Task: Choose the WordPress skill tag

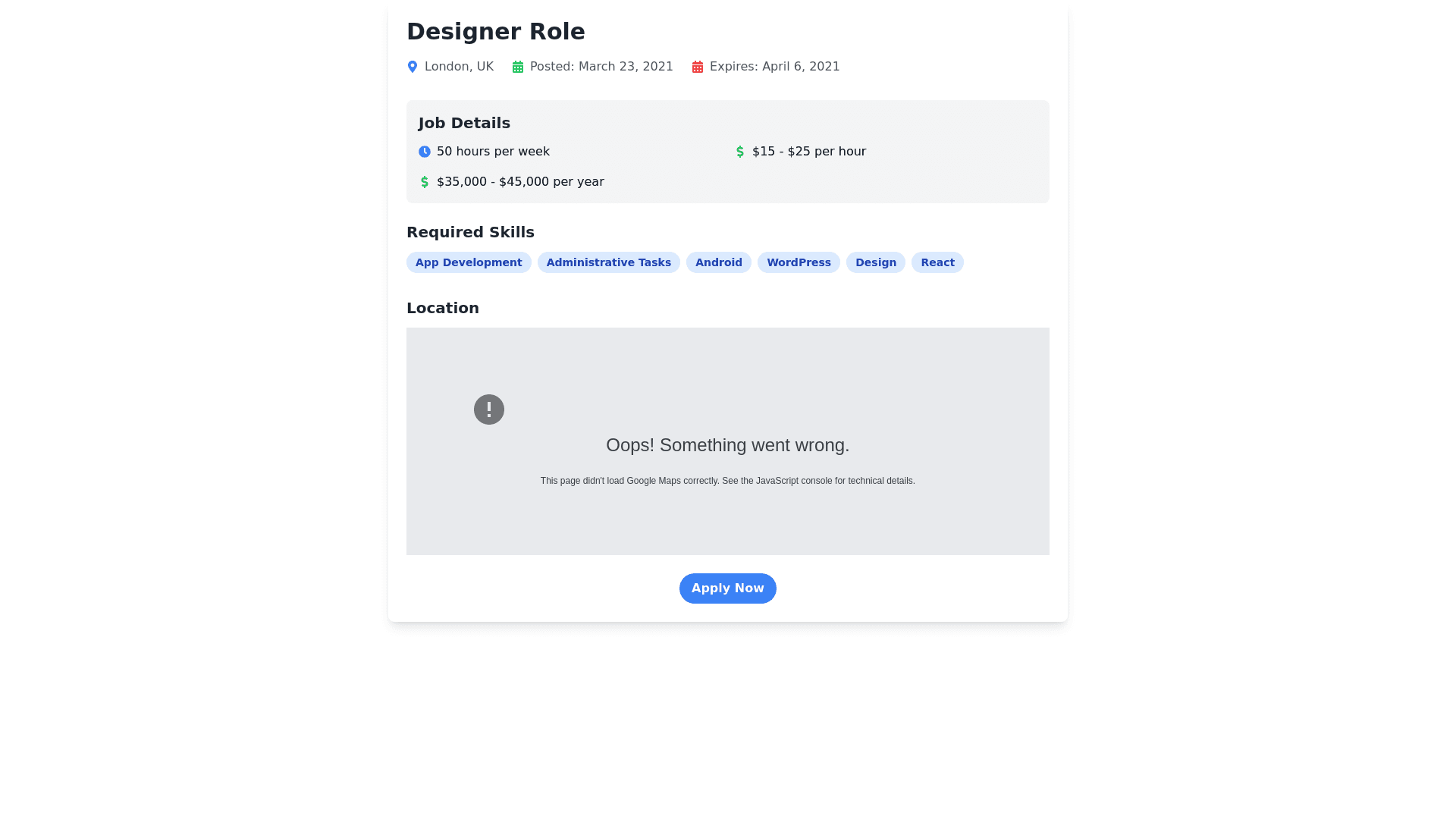Action: (799, 262)
